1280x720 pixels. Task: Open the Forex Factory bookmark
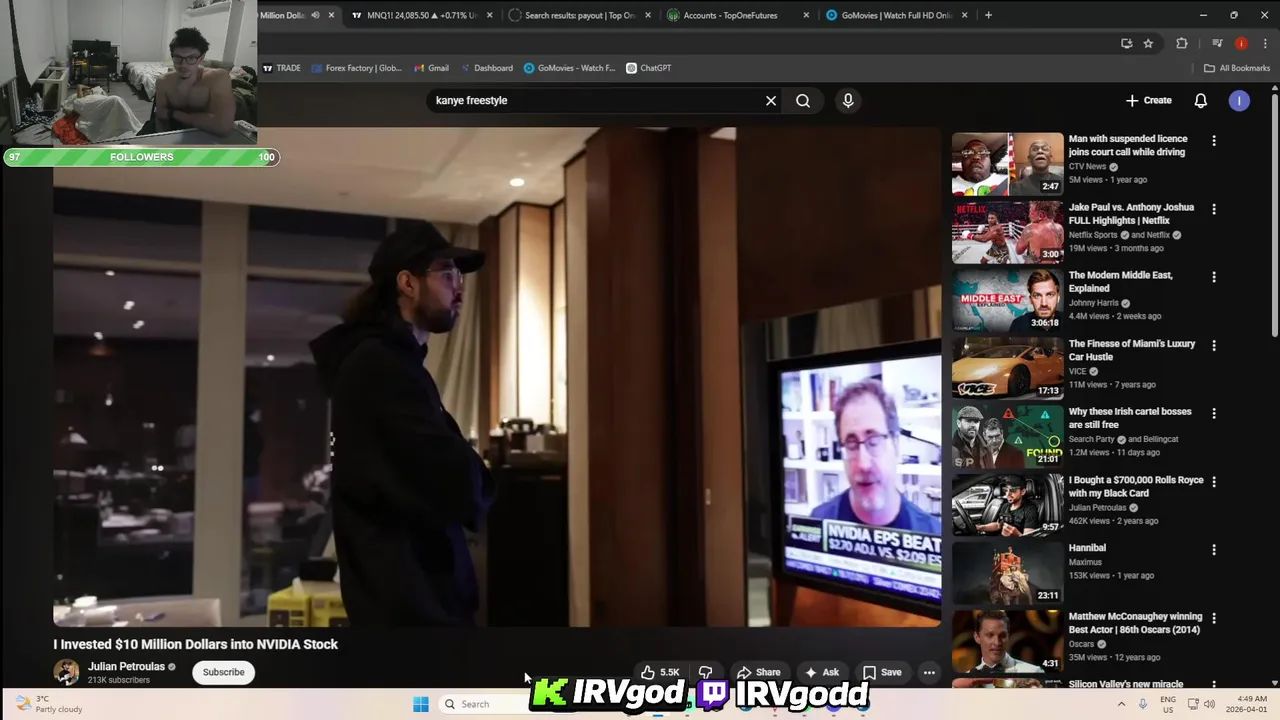click(x=356, y=68)
